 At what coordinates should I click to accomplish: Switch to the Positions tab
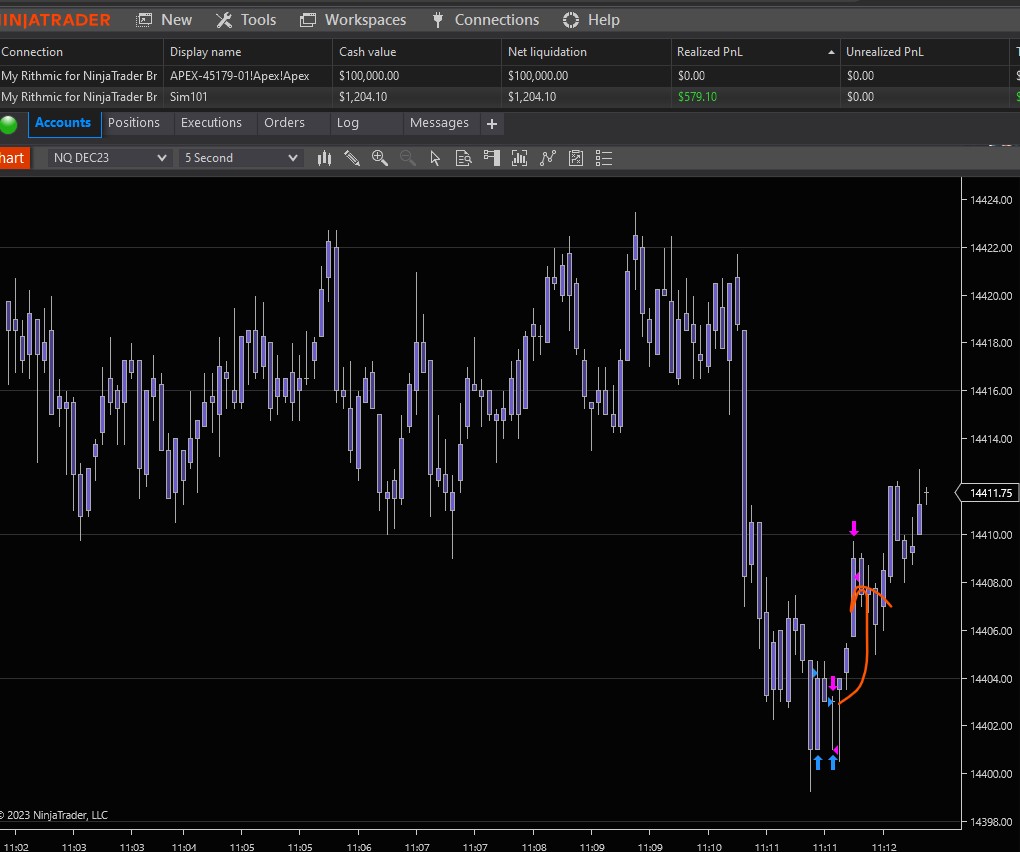coord(134,123)
